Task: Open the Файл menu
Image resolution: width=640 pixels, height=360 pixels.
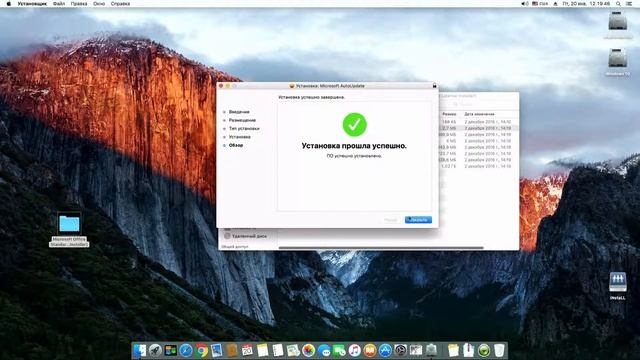Action: pos(59,4)
